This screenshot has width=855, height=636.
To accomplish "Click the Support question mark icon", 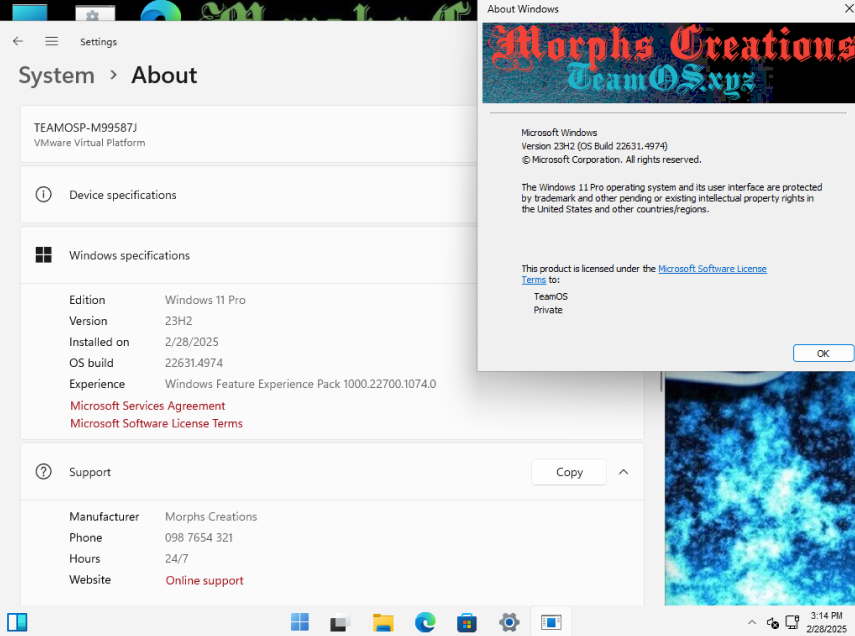I will point(44,472).
